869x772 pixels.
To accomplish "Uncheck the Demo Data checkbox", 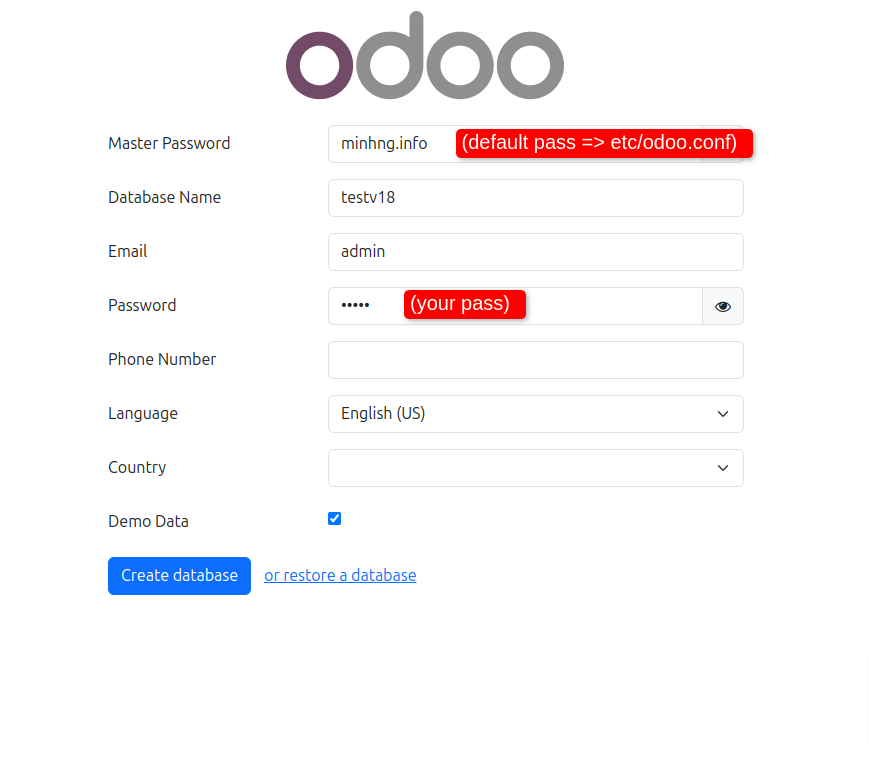I will click(x=335, y=518).
